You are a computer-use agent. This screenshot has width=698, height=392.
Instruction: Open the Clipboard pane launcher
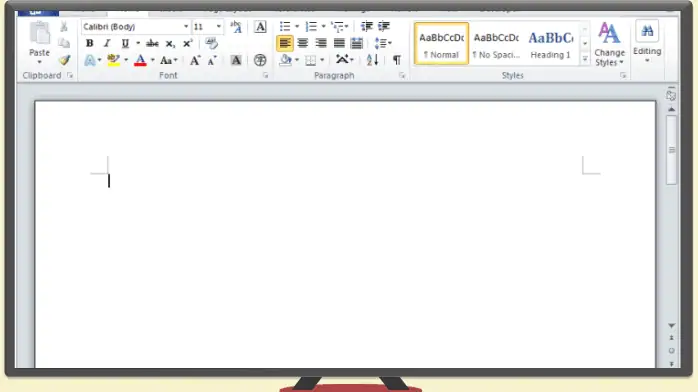click(x=70, y=76)
